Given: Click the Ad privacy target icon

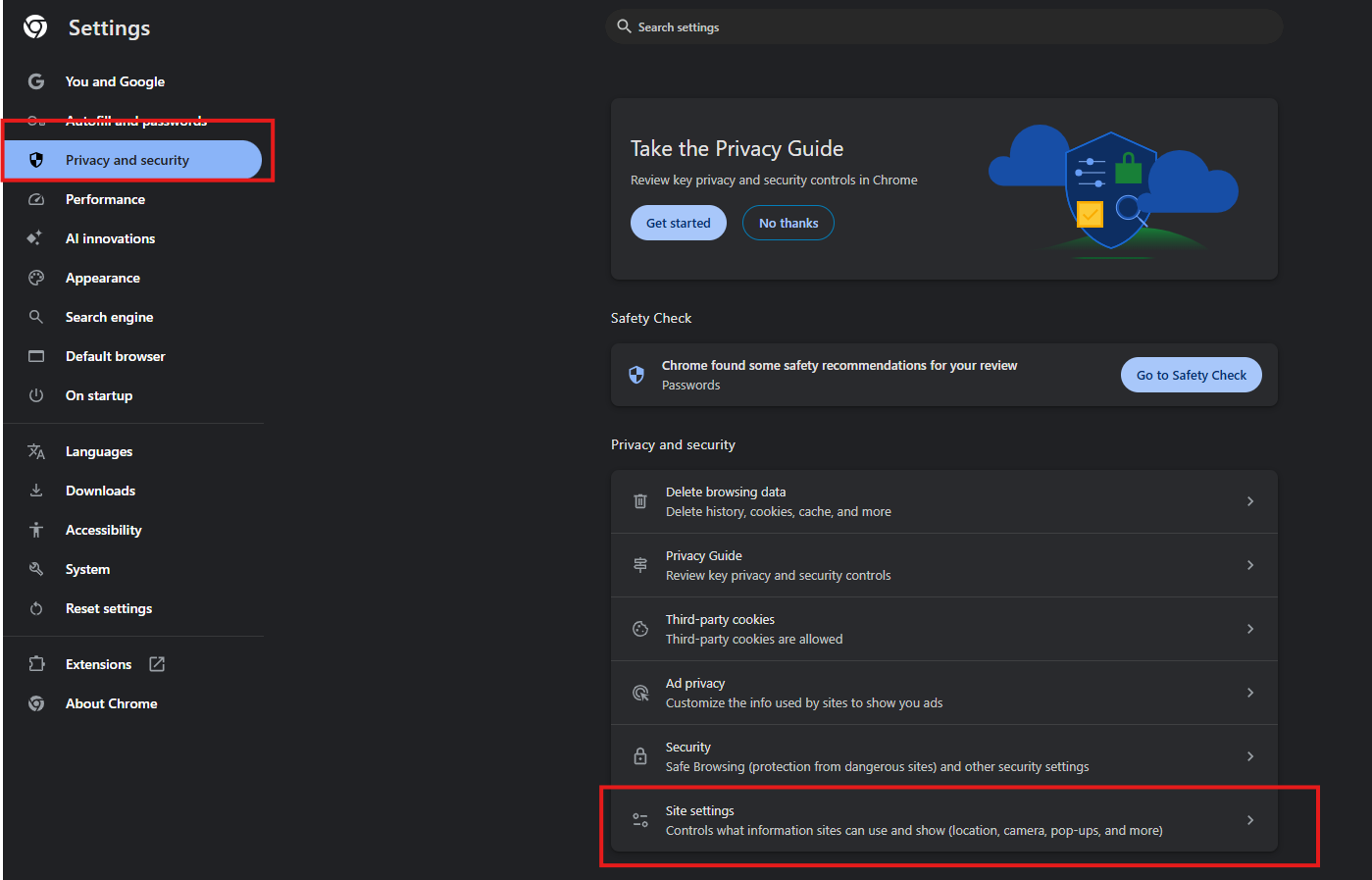Looking at the screenshot, I should click(640, 693).
